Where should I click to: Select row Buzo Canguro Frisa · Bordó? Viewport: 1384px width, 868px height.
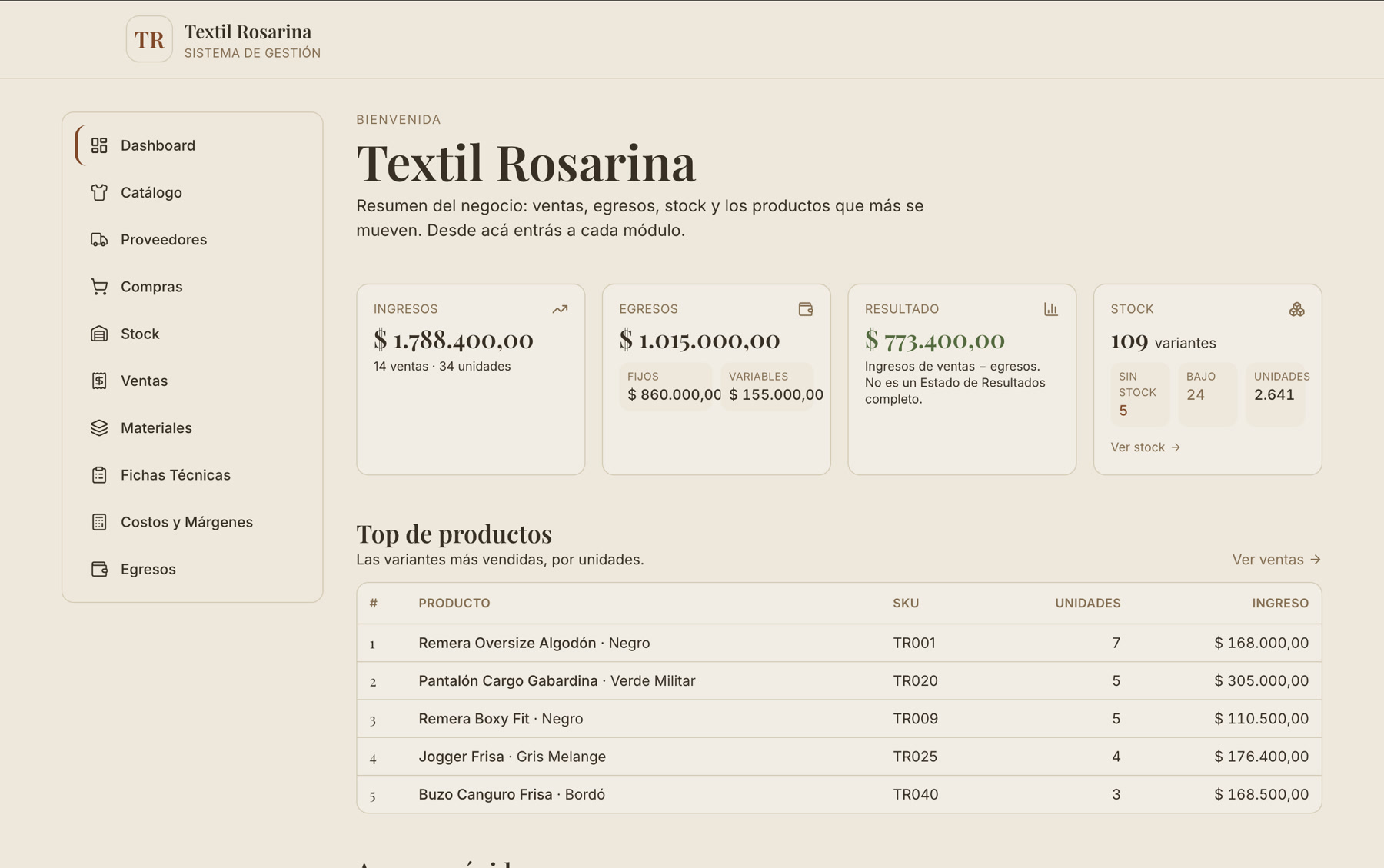tap(839, 794)
